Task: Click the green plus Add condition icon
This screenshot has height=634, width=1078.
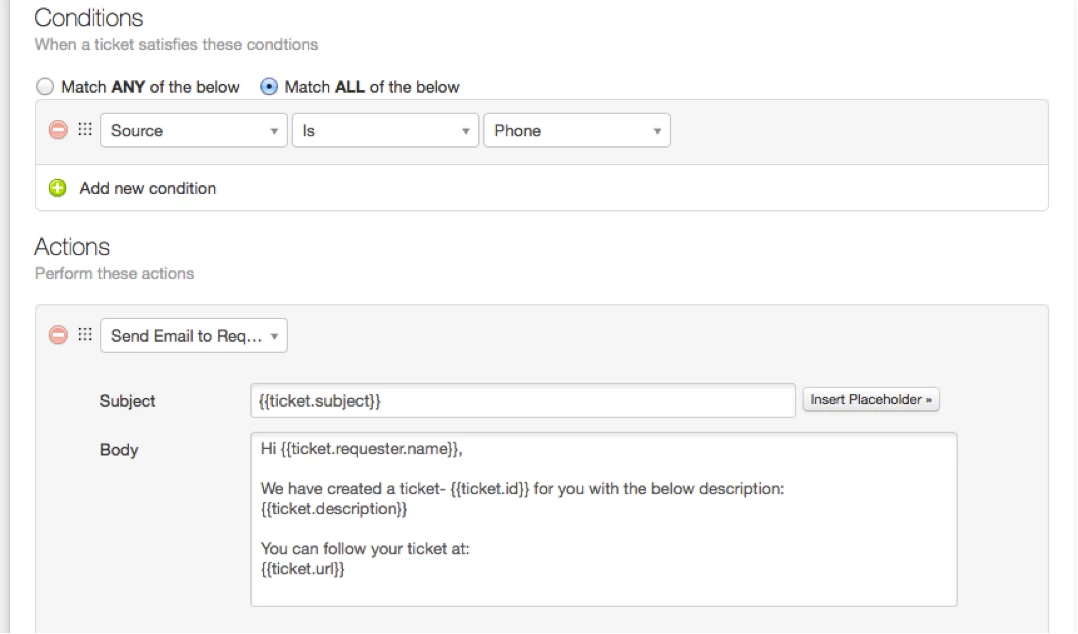Action: (58, 188)
